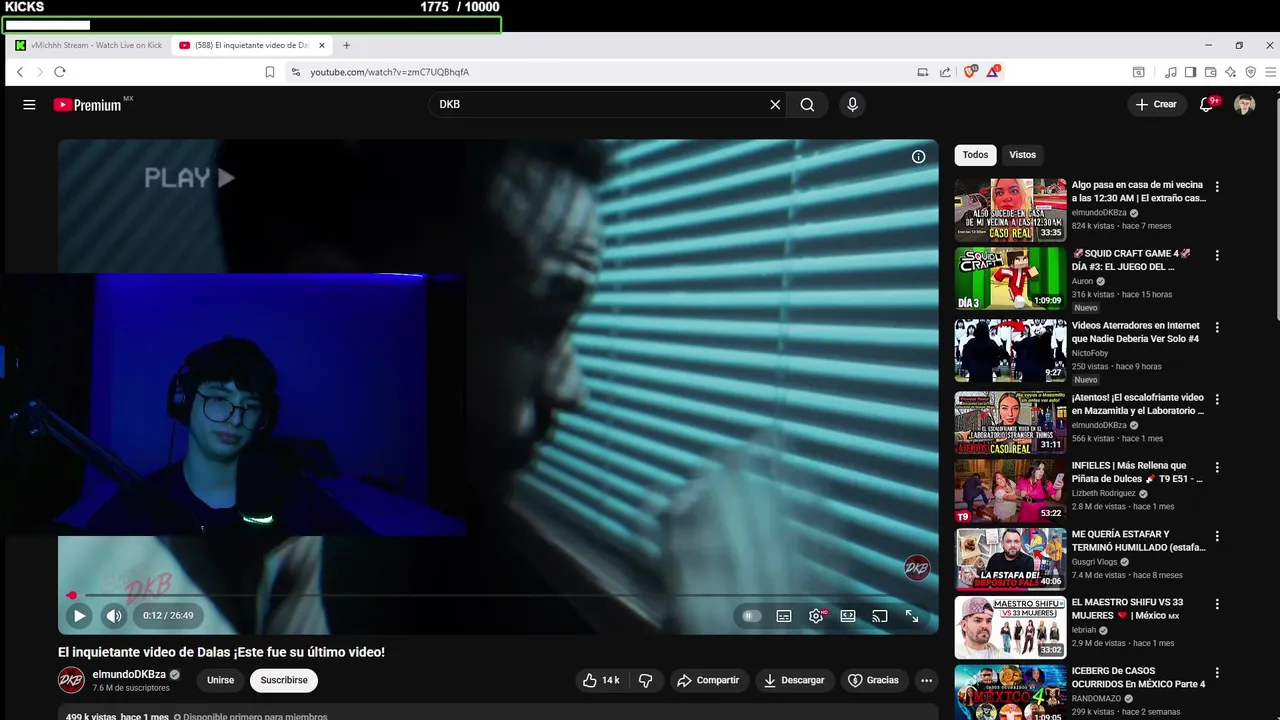Clear the DKB search text
The image size is (1280, 720).
click(x=775, y=105)
